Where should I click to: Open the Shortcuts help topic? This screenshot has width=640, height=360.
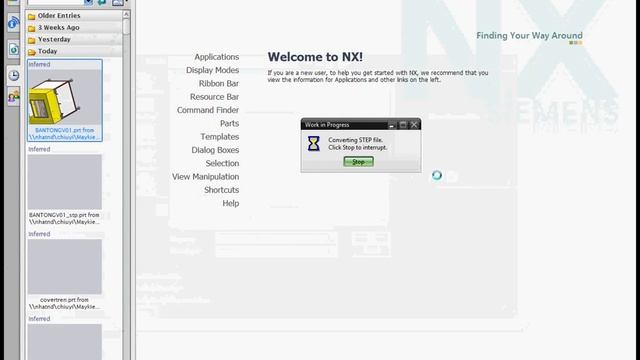tap(222, 190)
